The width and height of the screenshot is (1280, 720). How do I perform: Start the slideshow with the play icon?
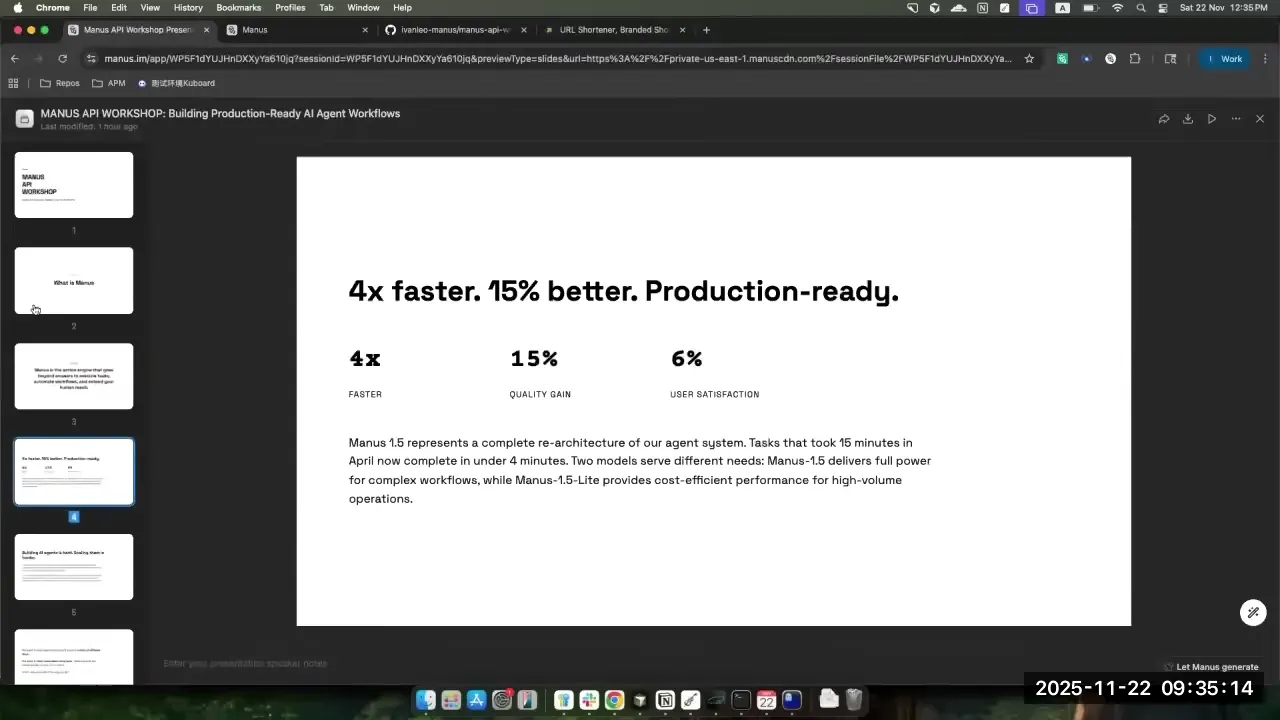1211,118
